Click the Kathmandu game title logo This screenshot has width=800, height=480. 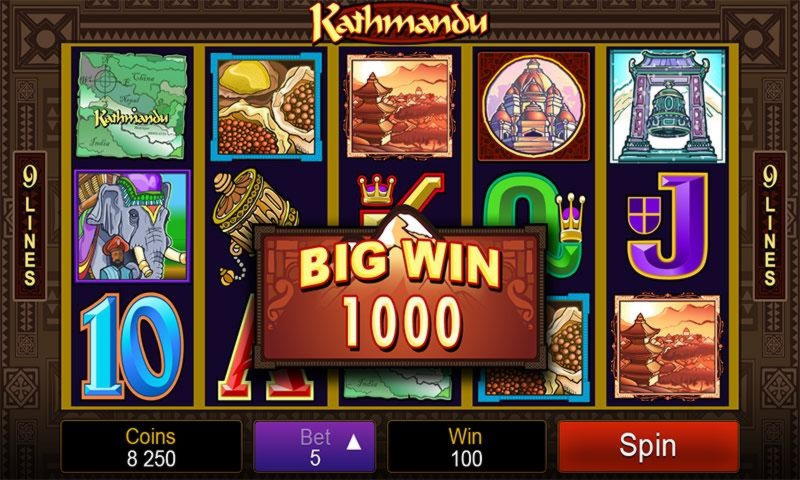399,23
